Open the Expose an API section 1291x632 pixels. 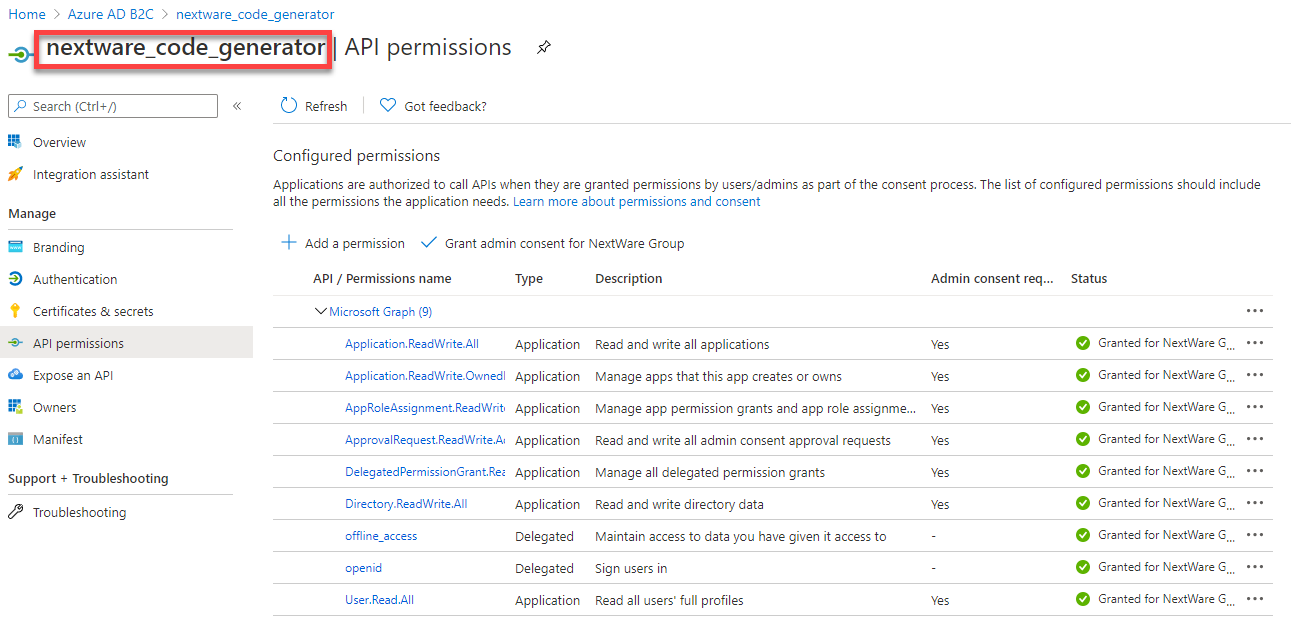point(73,375)
